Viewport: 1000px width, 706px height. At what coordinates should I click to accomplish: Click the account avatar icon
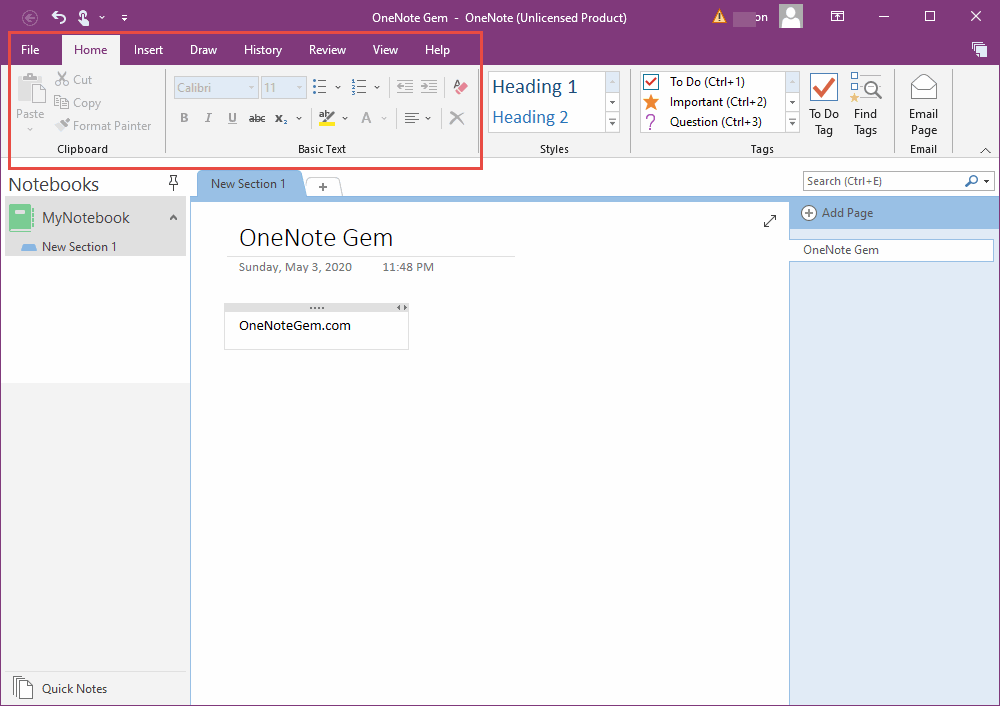791,17
